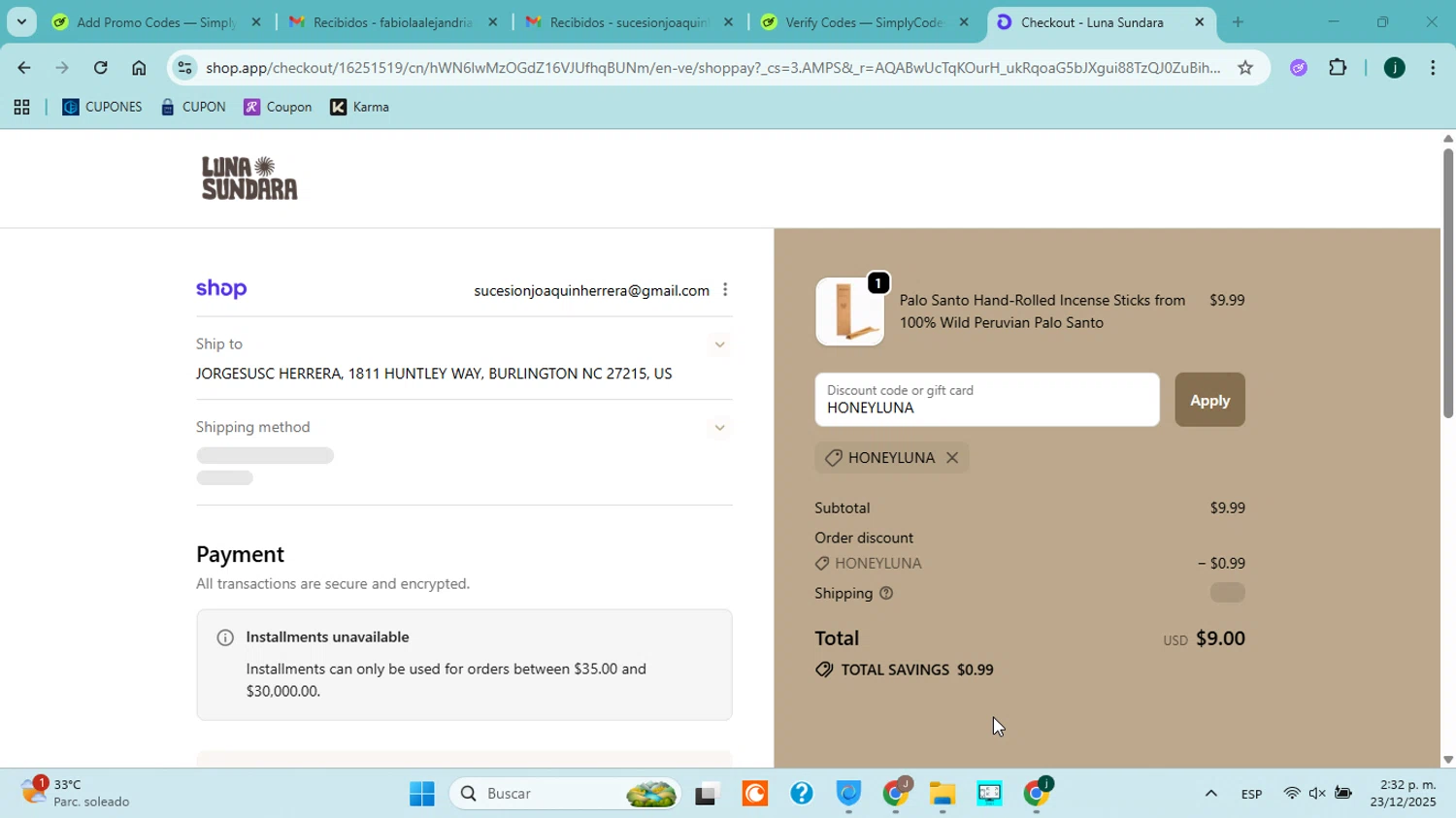The height and width of the screenshot is (818, 1456).
Task: Expand the Ship to section
Action: [x=719, y=344]
